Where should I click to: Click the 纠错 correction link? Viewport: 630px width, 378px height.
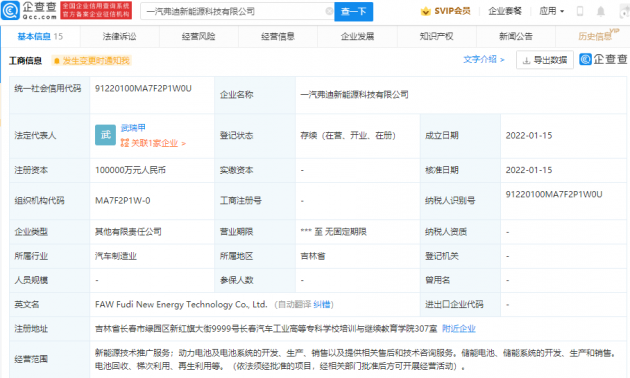[x=321, y=304]
